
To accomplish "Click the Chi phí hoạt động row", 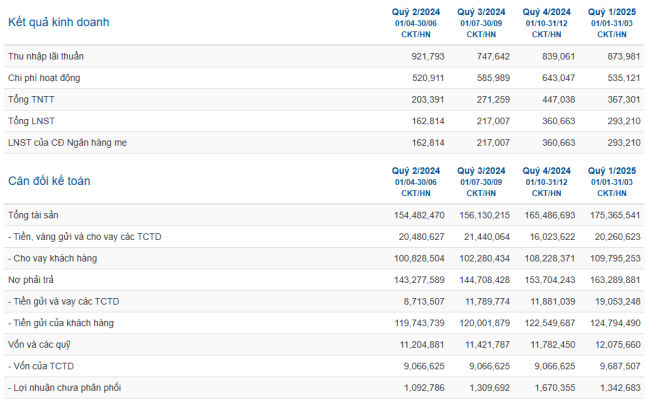I will click(324, 78).
